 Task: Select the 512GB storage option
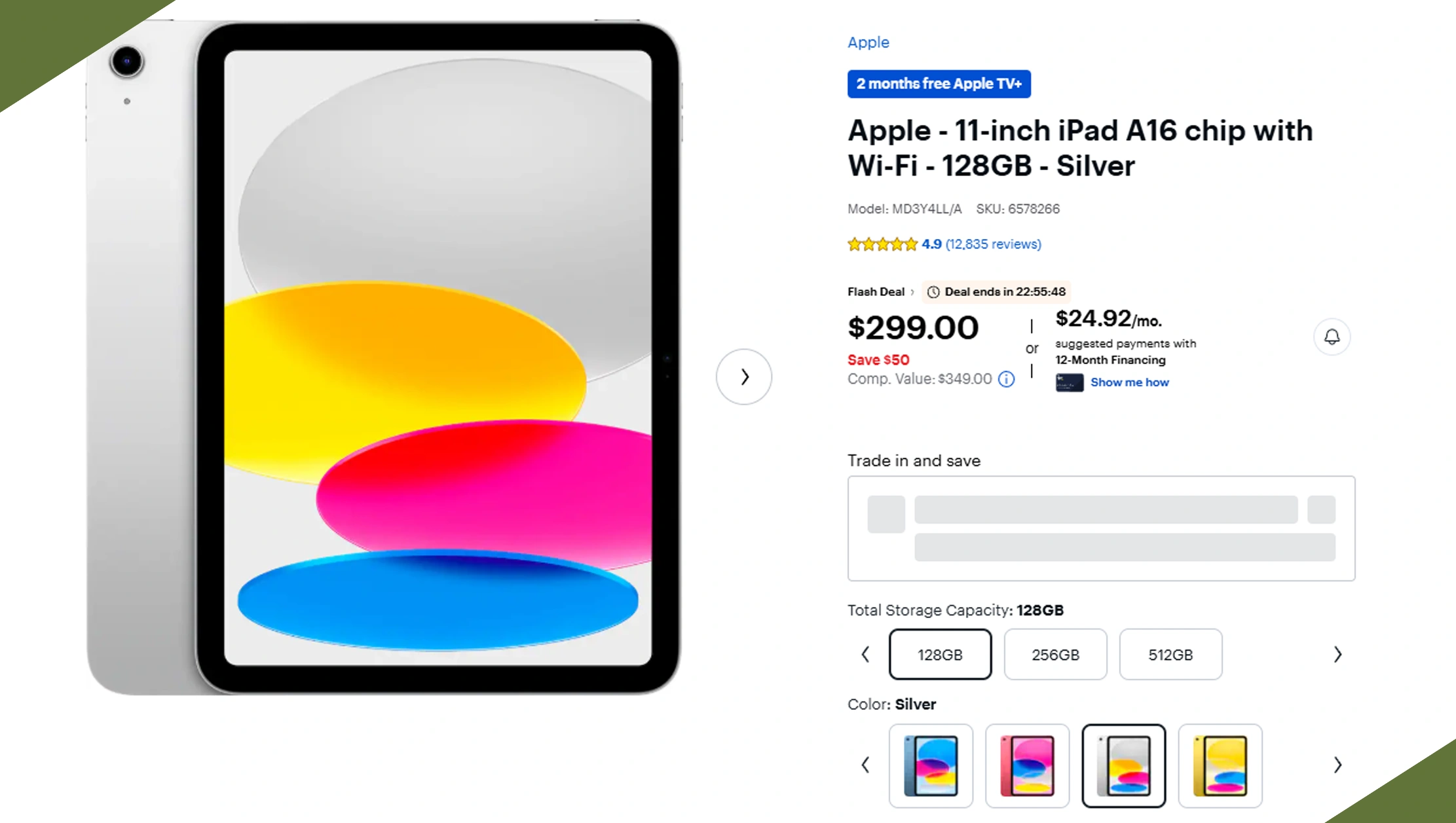point(1170,654)
